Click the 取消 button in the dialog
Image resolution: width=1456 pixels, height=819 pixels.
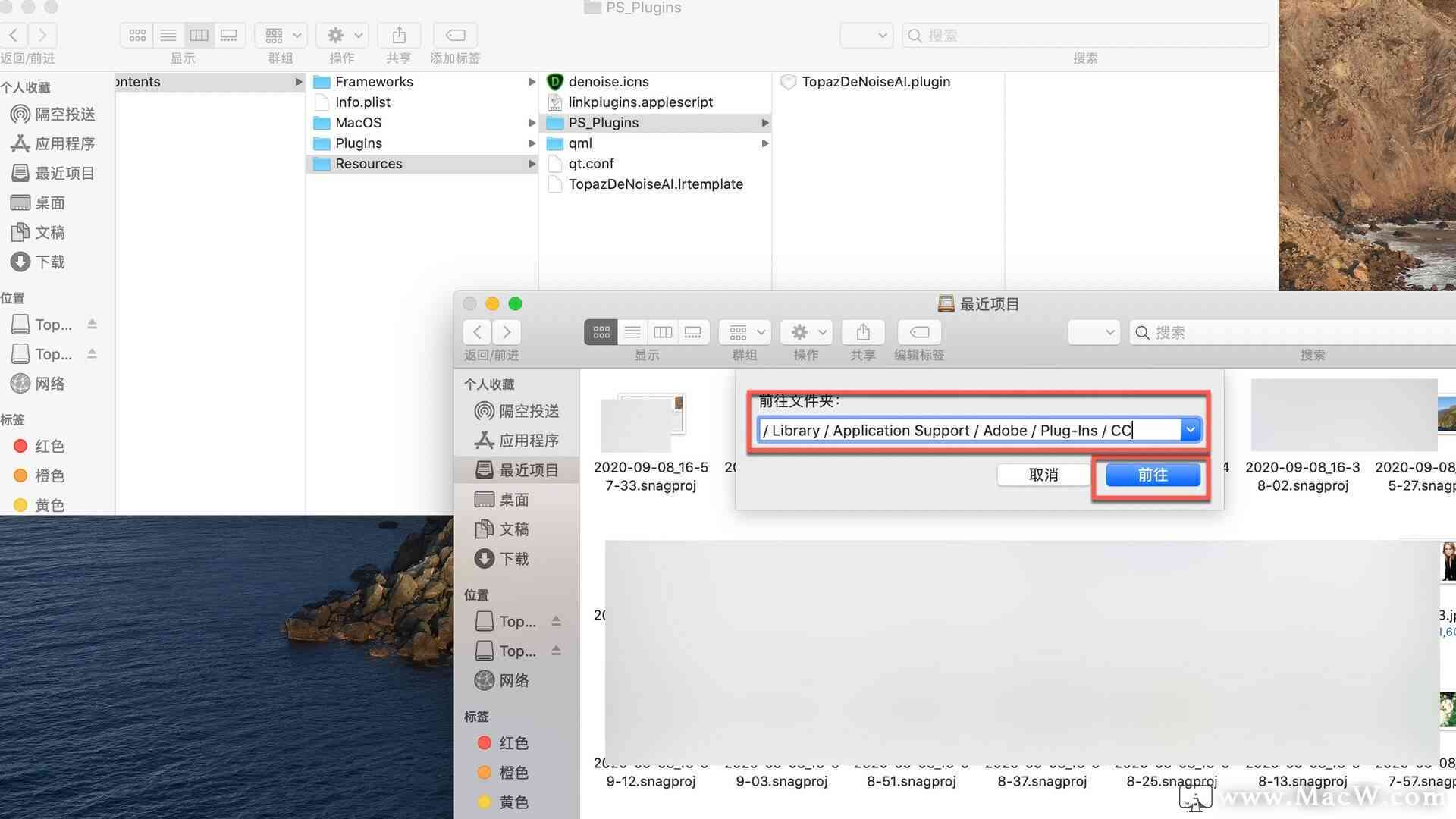point(1043,475)
